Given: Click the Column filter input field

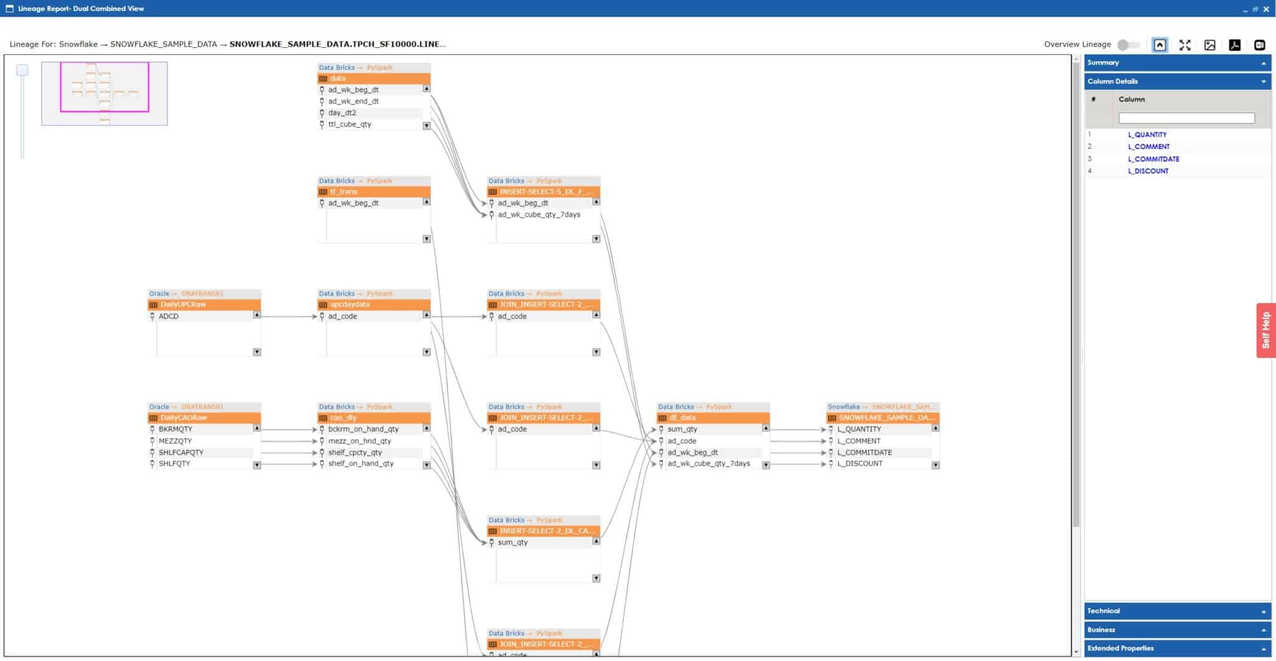Looking at the screenshot, I should click(x=1186, y=118).
